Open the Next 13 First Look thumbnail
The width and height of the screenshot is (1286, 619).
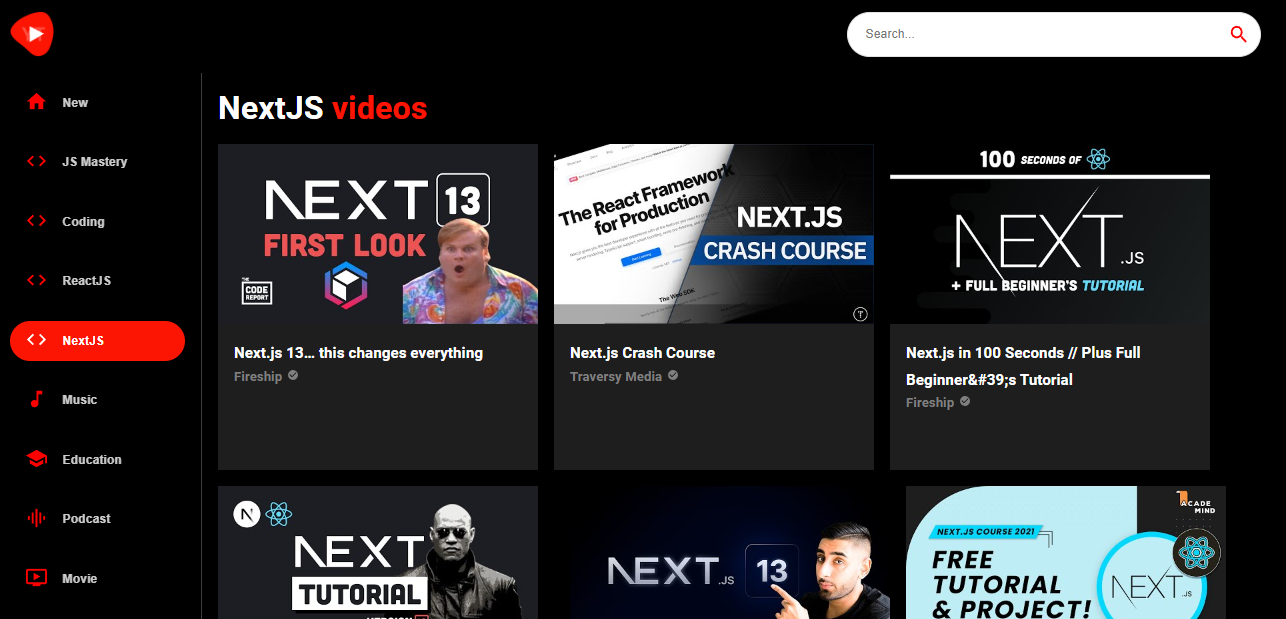pos(378,234)
